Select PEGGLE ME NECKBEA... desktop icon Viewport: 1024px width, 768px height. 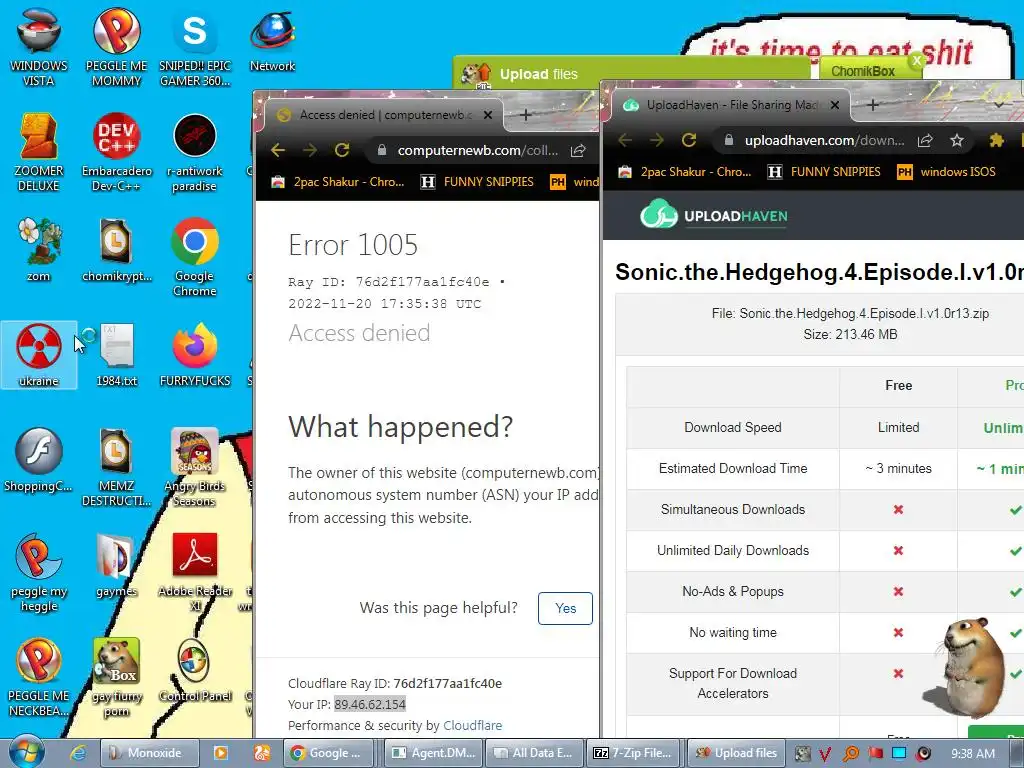(39, 677)
